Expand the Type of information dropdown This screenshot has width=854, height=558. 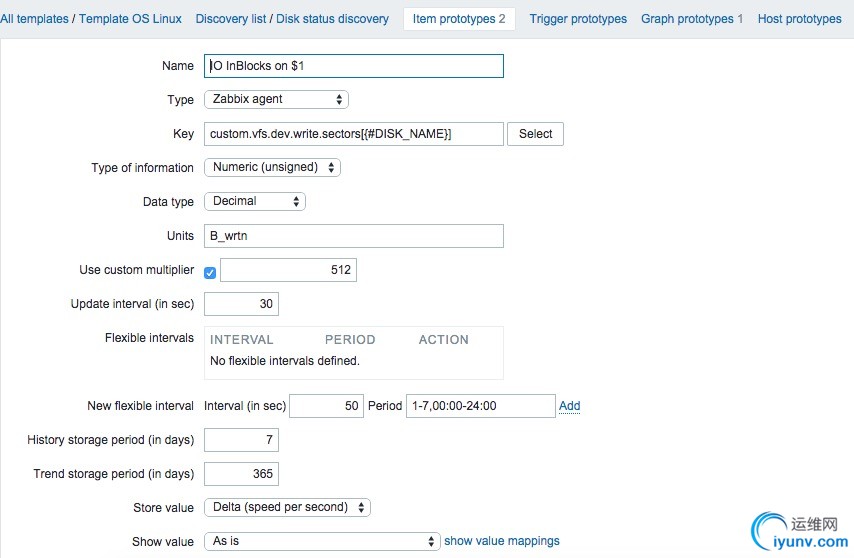(272, 168)
